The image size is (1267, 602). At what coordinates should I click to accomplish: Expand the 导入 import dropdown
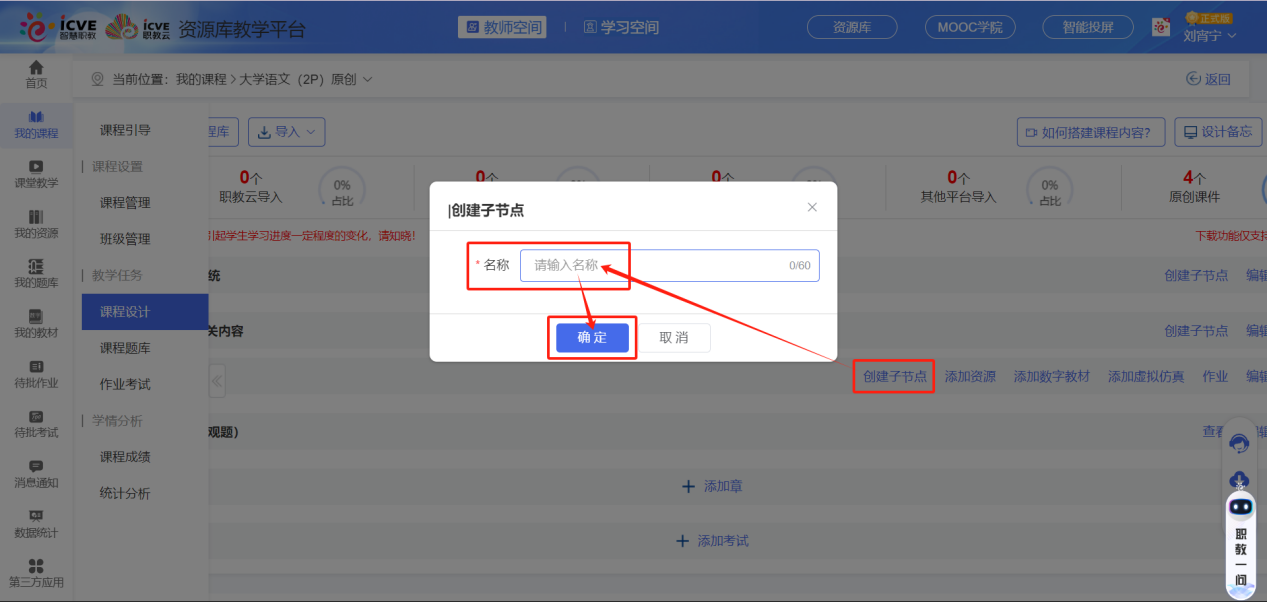[285, 131]
